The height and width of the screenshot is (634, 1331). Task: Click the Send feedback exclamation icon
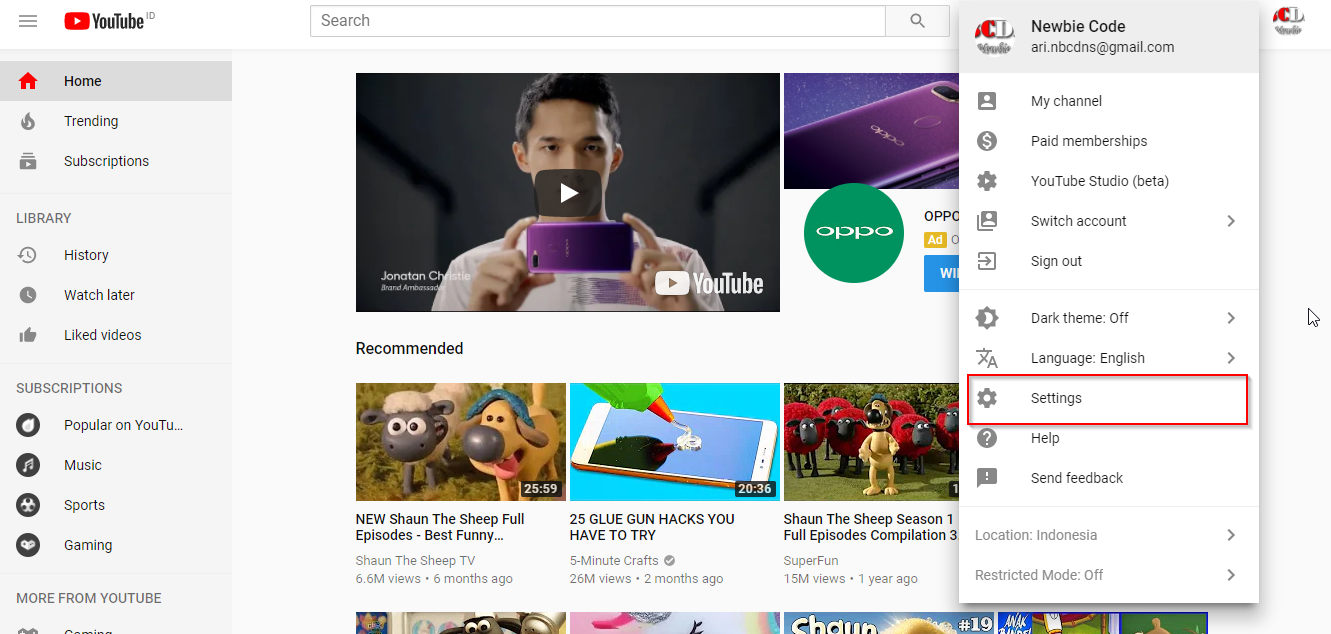(987, 478)
